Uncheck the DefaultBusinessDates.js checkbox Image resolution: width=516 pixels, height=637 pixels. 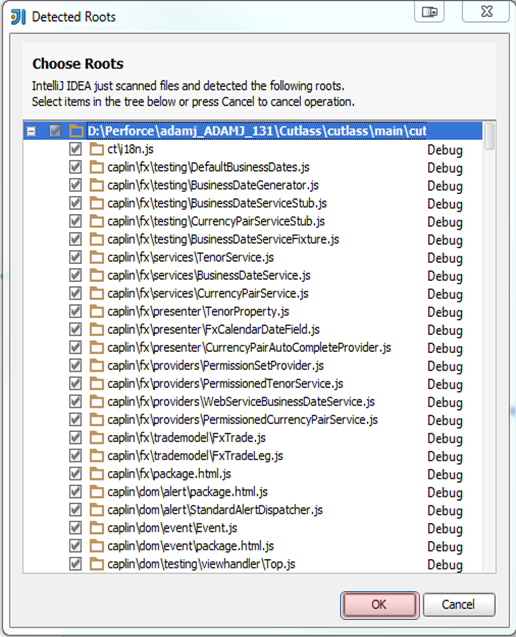(x=75, y=167)
